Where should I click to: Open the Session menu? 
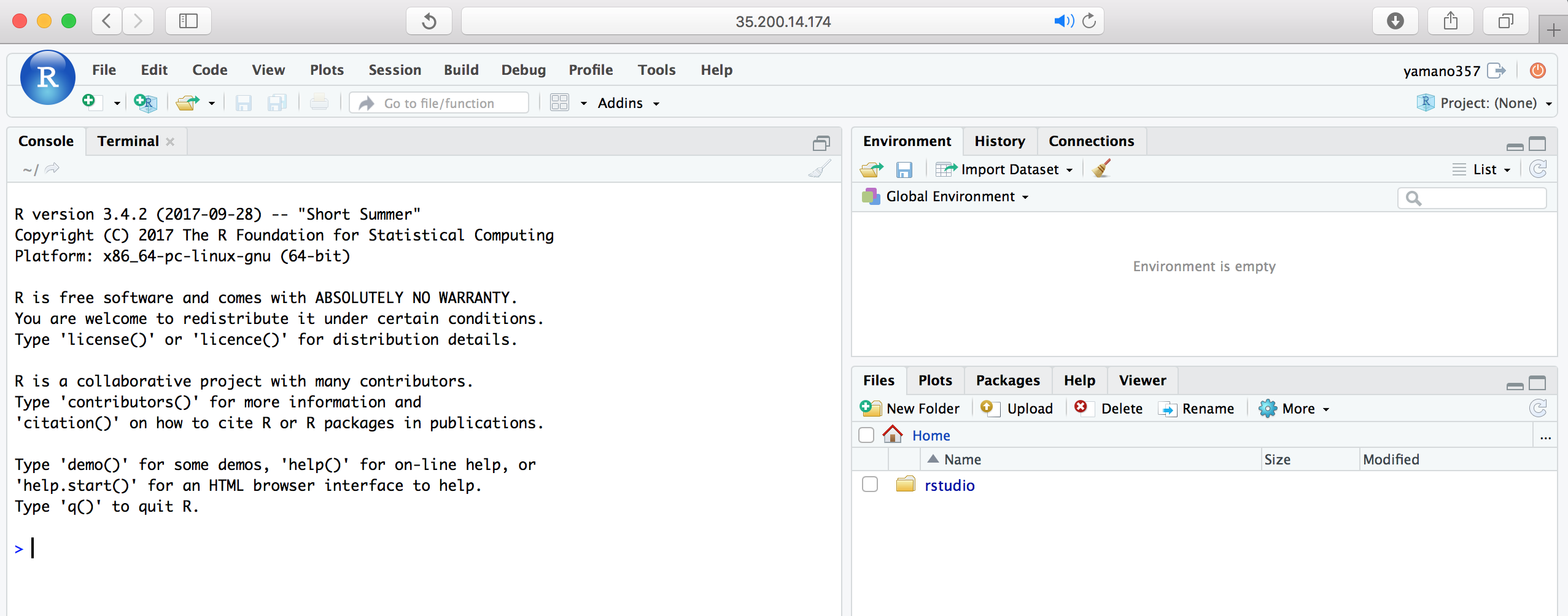tap(395, 70)
